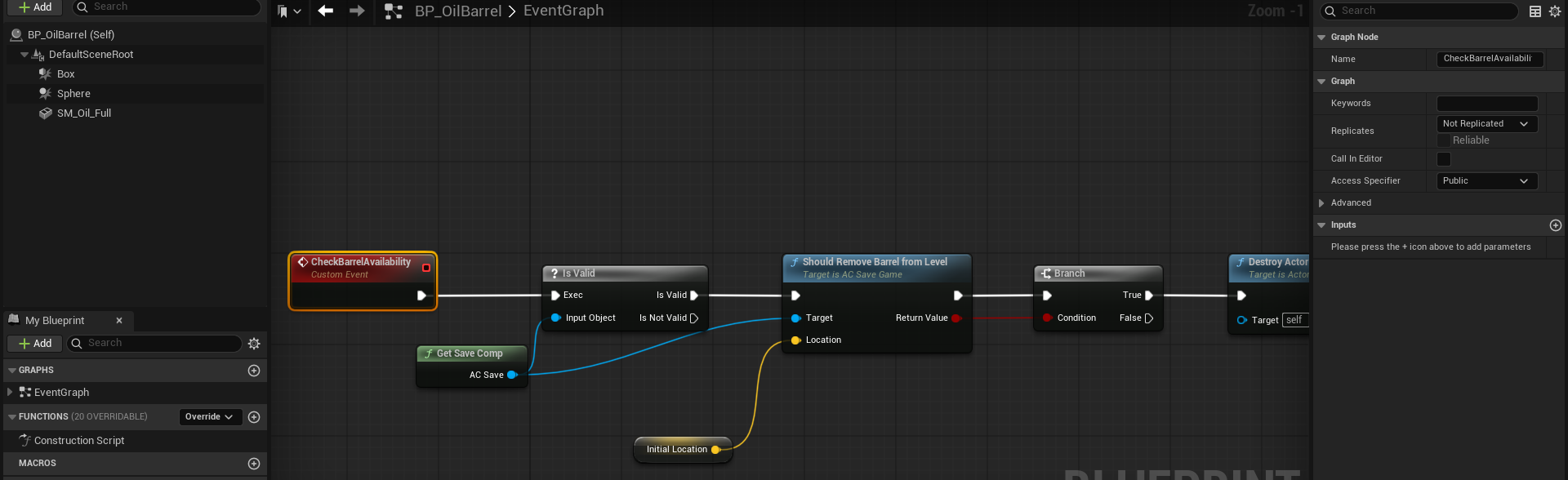Open Details panel settings gear
Viewport: 1568px width, 480px height.
(1555, 11)
